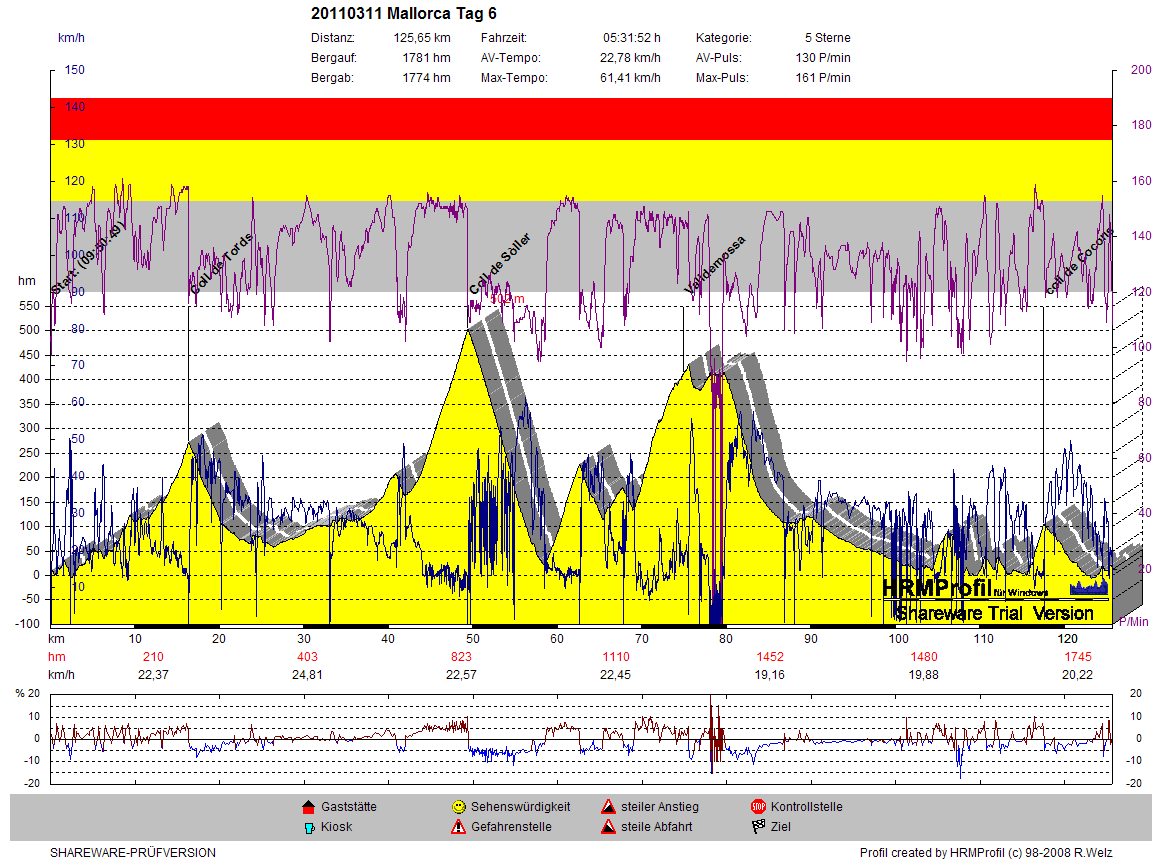Viewport: 1162px width, 859px height.
Task: Click the Kiosk cup icon
Action: click(x=308, y=827)
